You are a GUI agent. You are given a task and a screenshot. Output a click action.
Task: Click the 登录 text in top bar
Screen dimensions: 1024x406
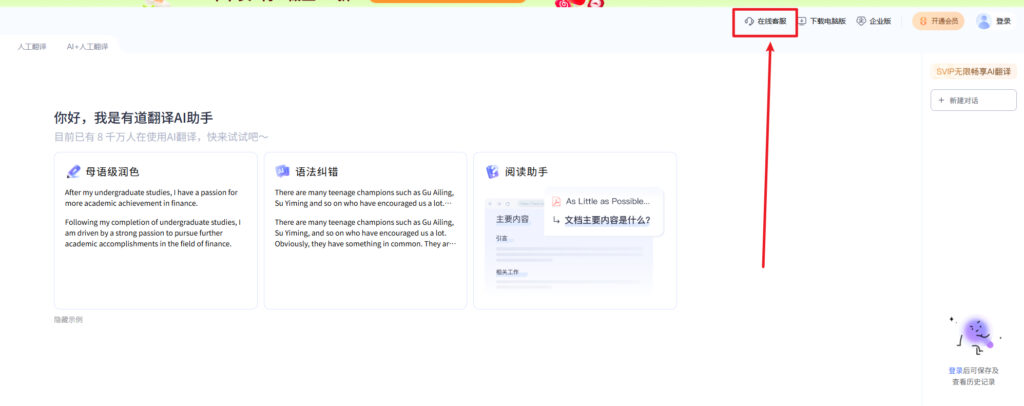(1003, 21)
